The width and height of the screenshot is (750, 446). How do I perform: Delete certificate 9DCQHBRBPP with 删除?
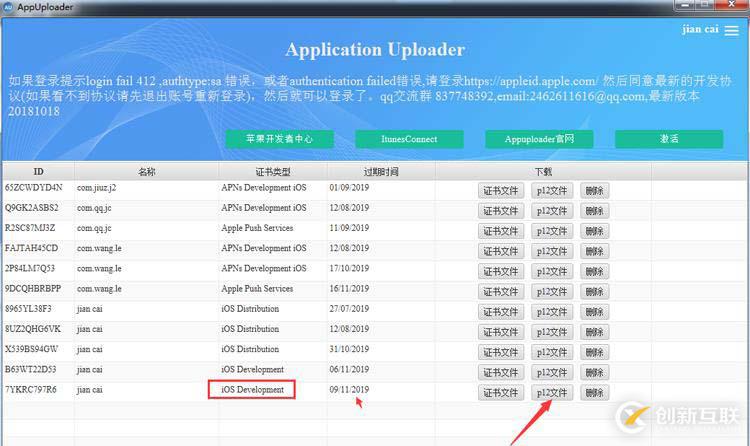click(595, 291)
